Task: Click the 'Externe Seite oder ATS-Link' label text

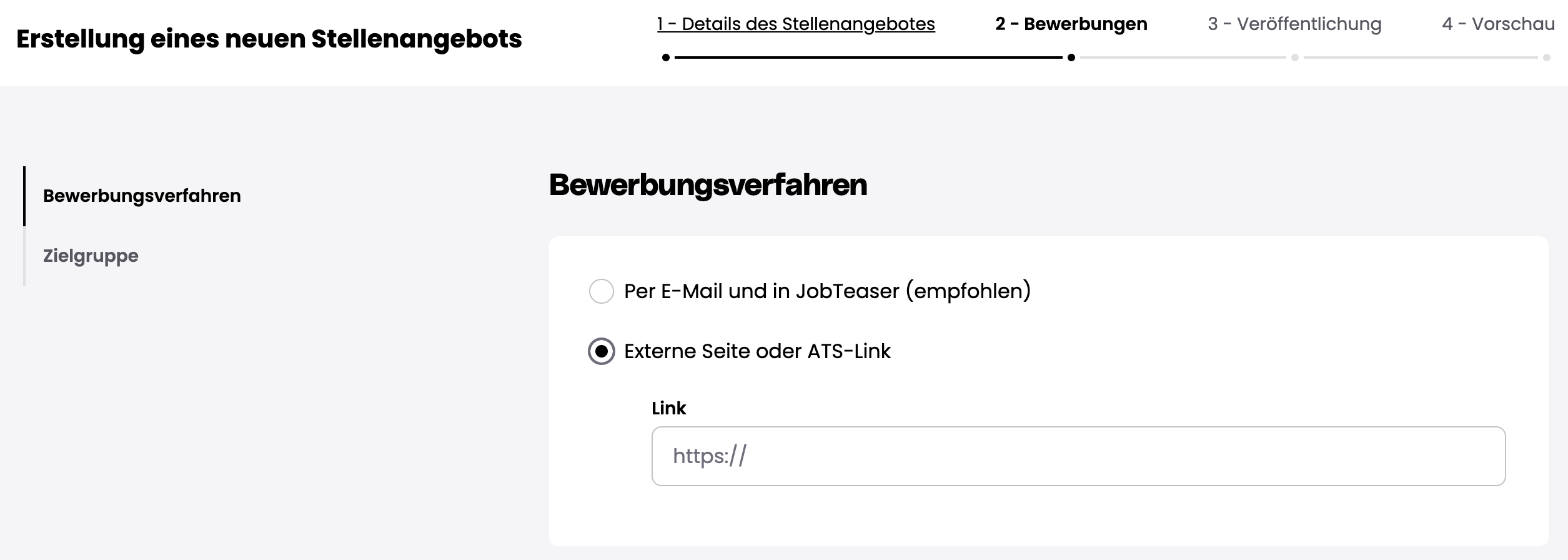Action: 757,351
